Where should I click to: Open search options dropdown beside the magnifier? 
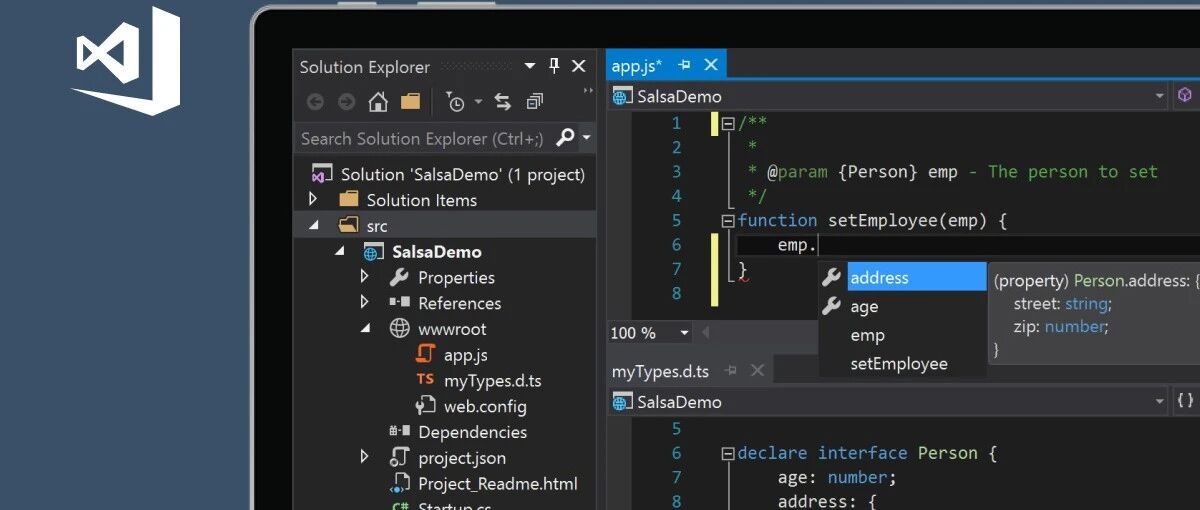586,138
